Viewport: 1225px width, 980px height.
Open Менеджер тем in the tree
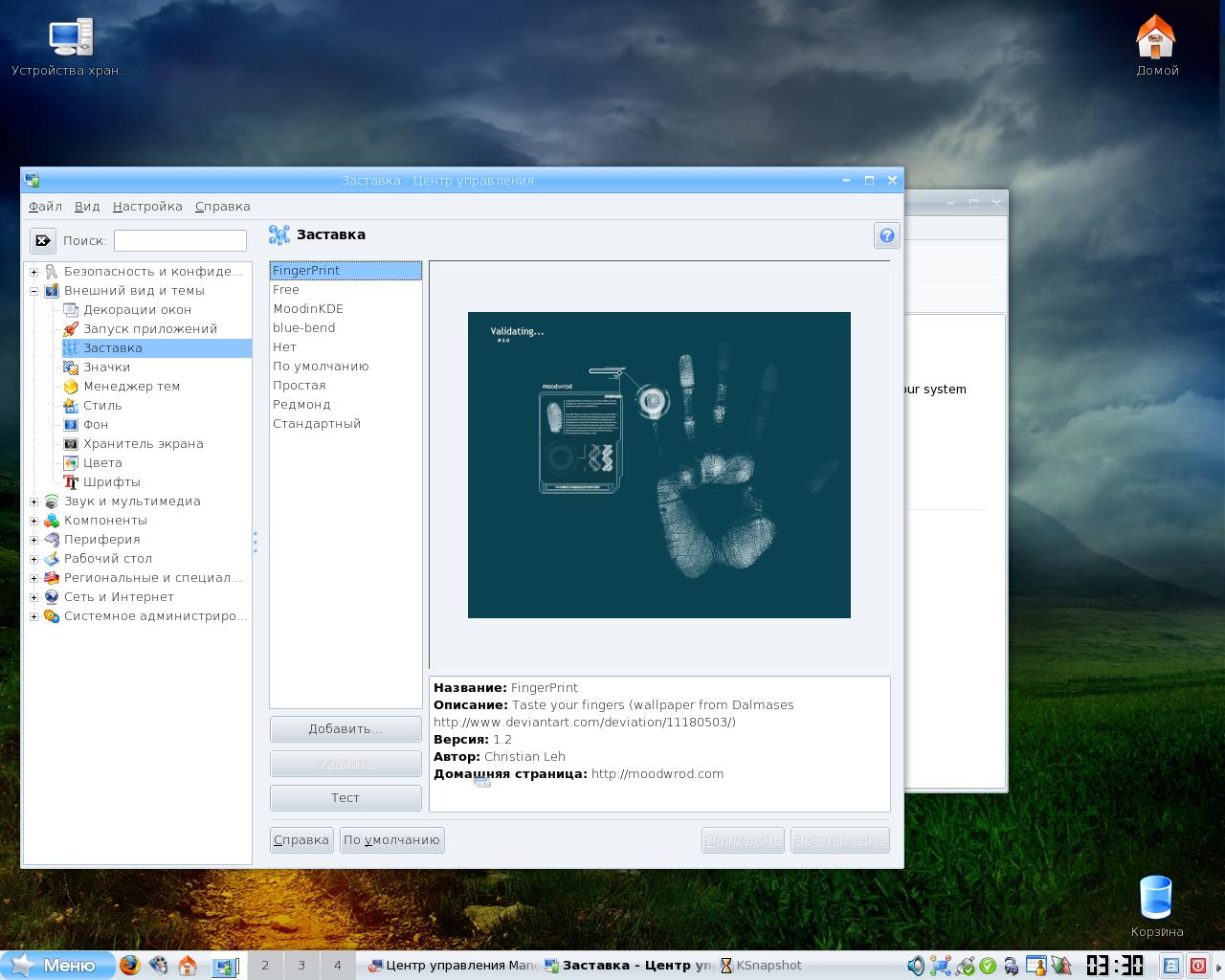point(131,386)
